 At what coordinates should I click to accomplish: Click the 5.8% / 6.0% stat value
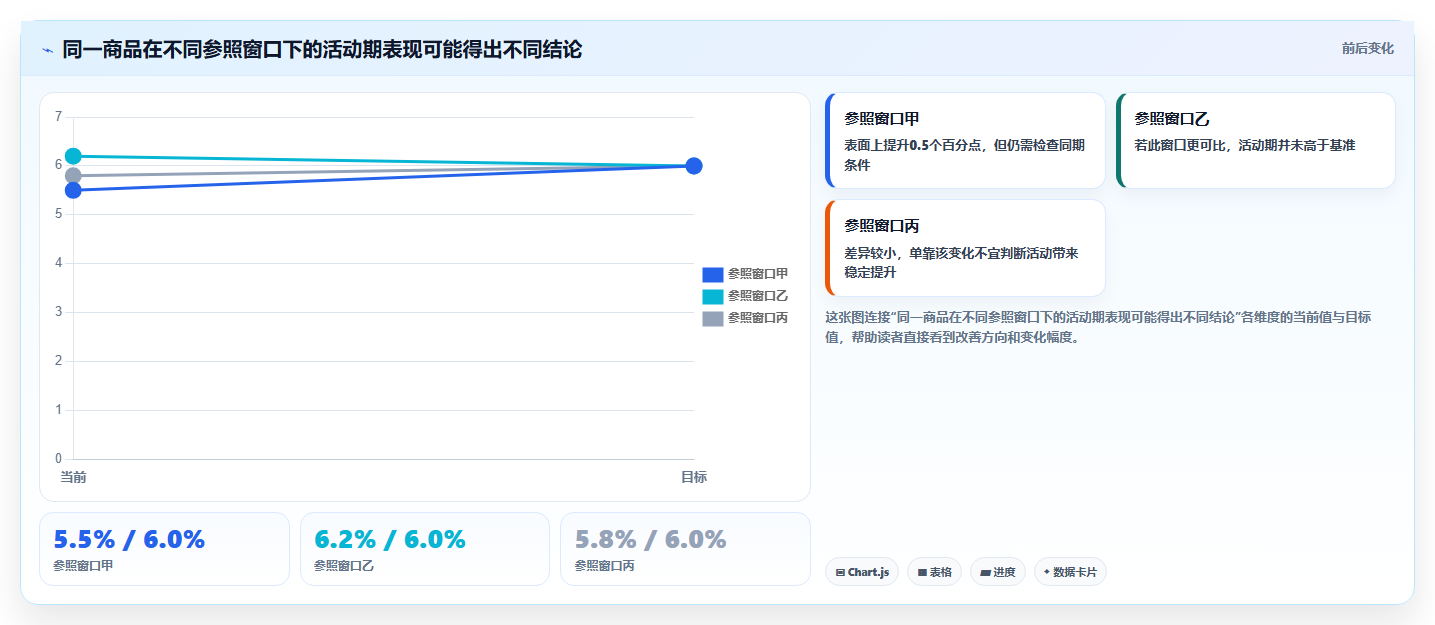click(650, 540)
